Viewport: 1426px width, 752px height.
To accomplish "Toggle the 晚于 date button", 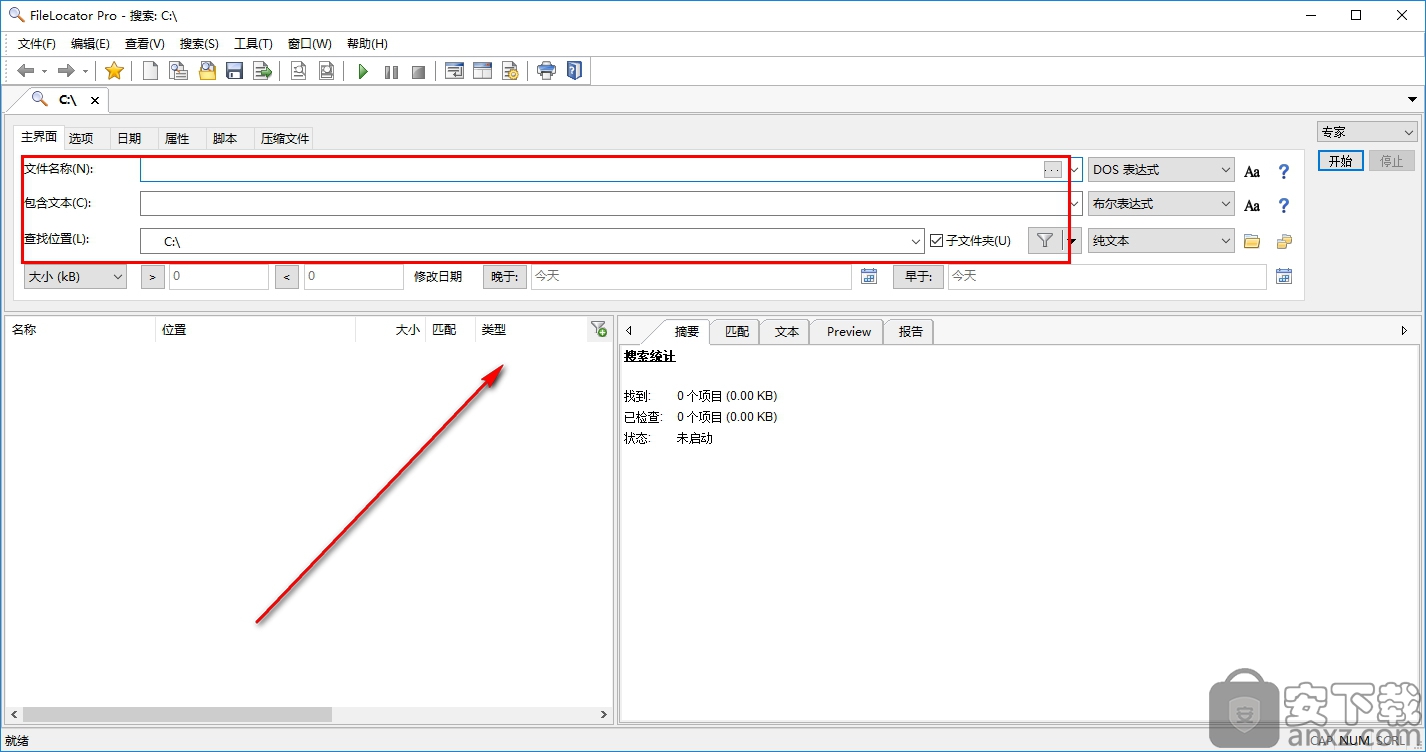I will click(x=505, y=276).
